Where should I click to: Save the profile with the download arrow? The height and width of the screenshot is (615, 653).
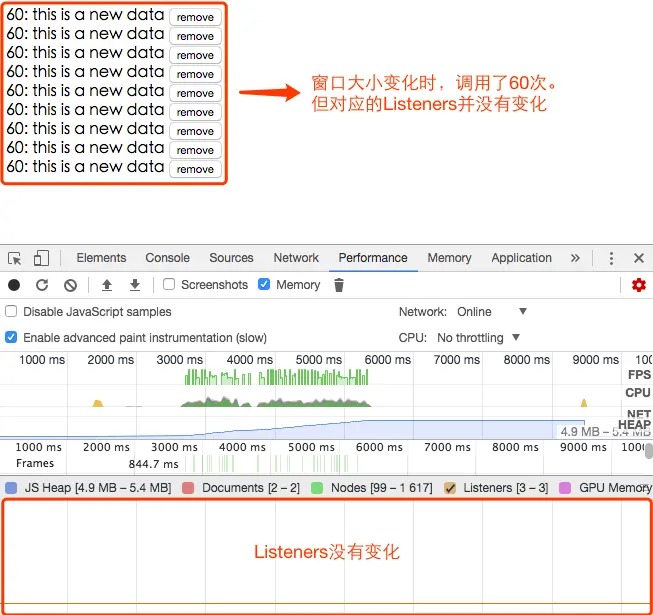[135, 285]
